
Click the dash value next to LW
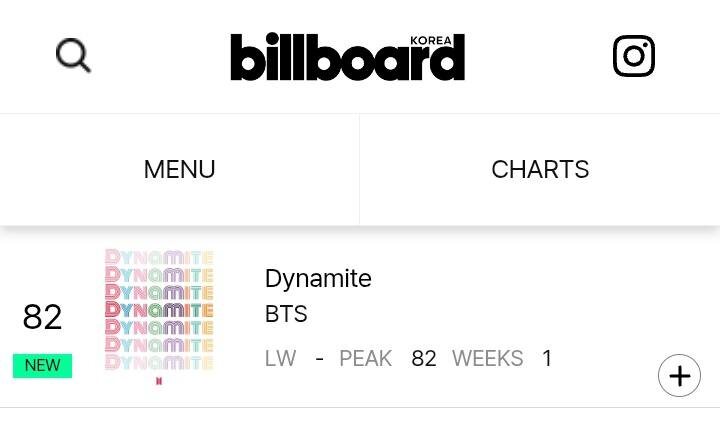click(x=320, y=358)
